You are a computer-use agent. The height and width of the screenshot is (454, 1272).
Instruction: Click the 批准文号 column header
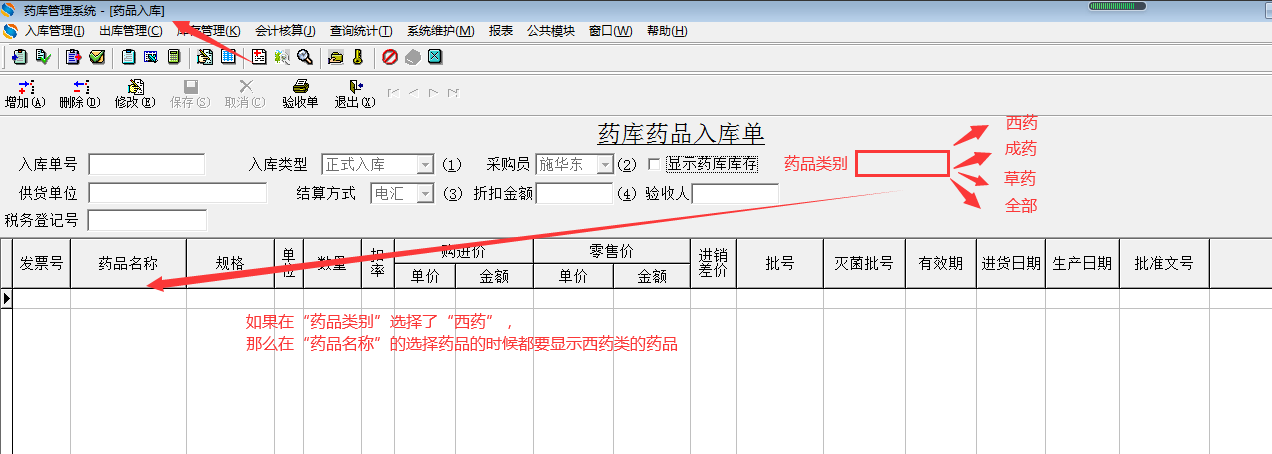[x=1164, y=264]
